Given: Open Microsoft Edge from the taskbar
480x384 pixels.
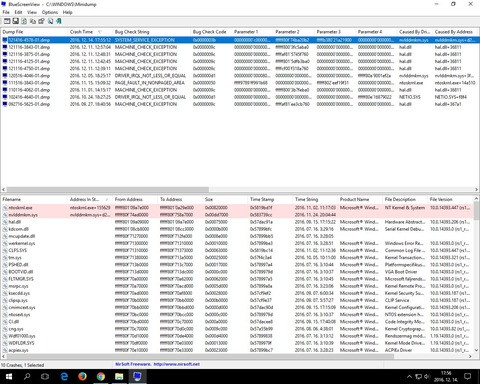Looking at the screenshot, I should pyautogui.click(x=64, y=377).
